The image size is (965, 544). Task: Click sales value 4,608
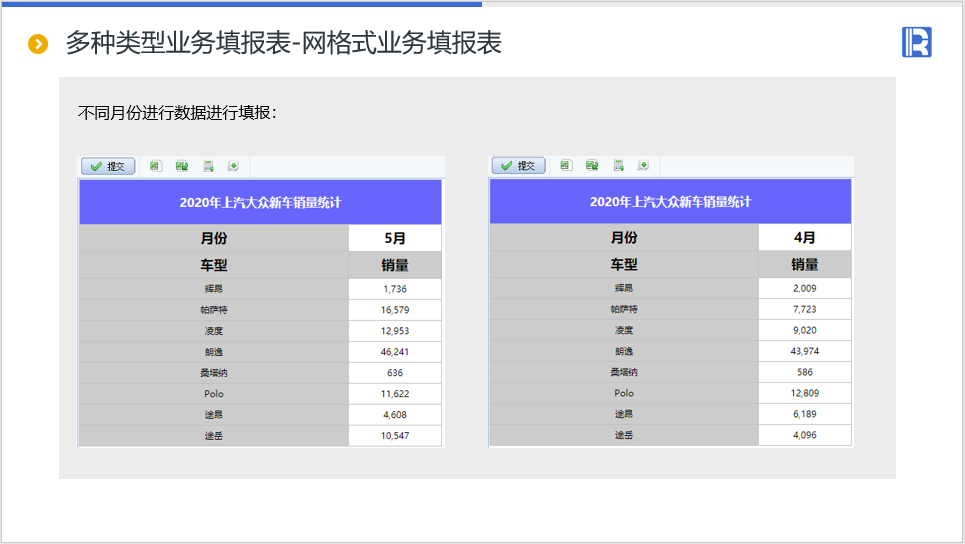coord(395,415)
